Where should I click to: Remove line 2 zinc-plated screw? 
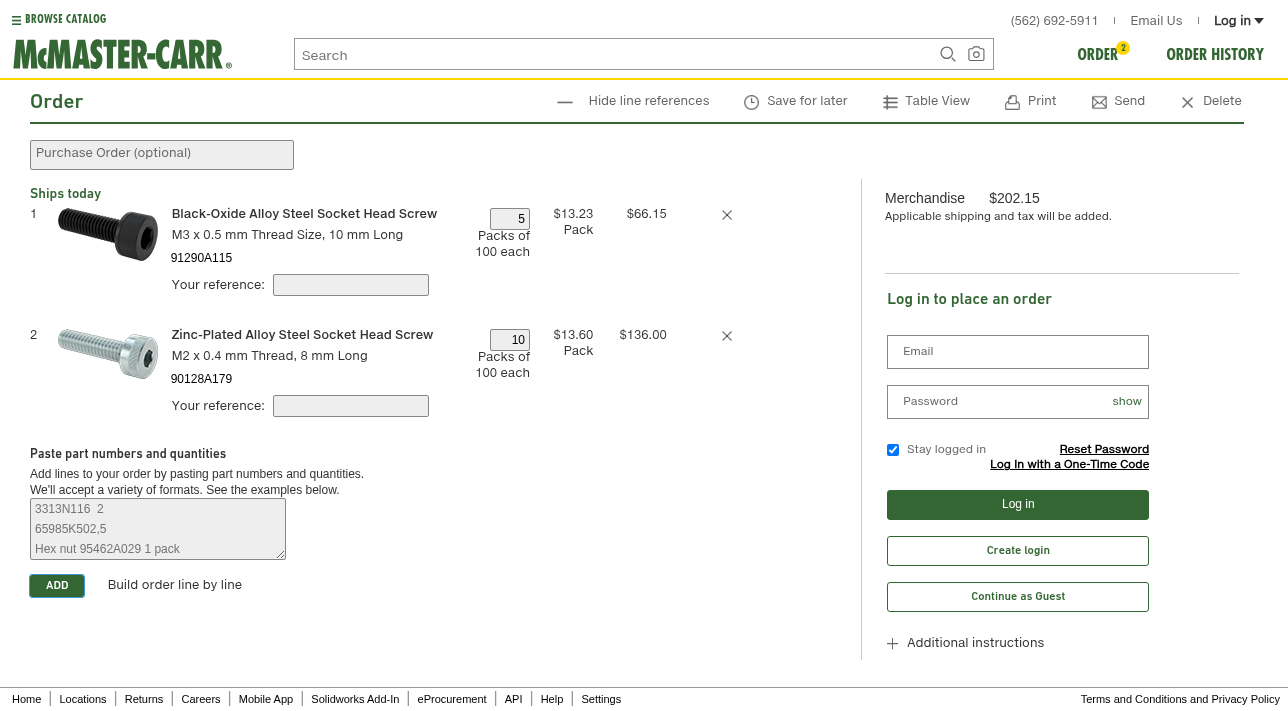point(727,336)
